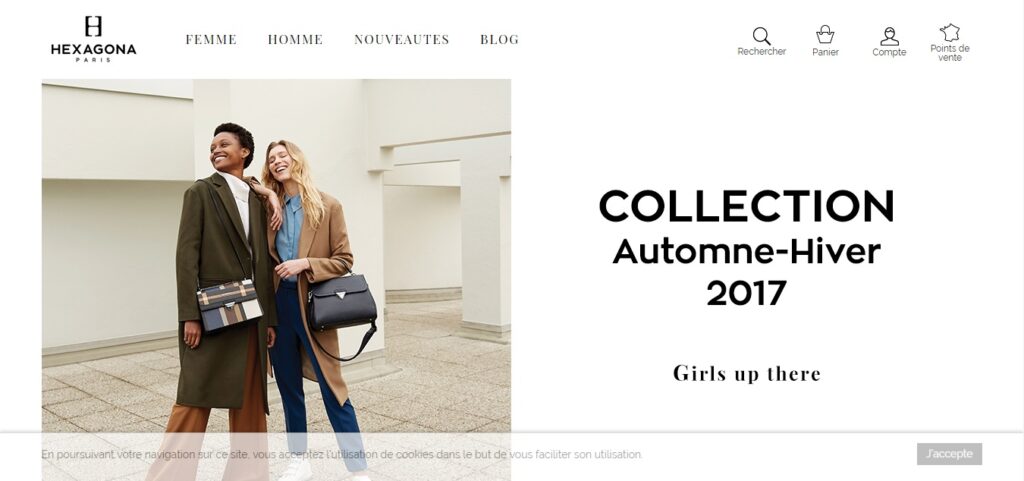1024x481 pixels.
Task: Click the Rechercher text label
Action: tap(761, 52)
